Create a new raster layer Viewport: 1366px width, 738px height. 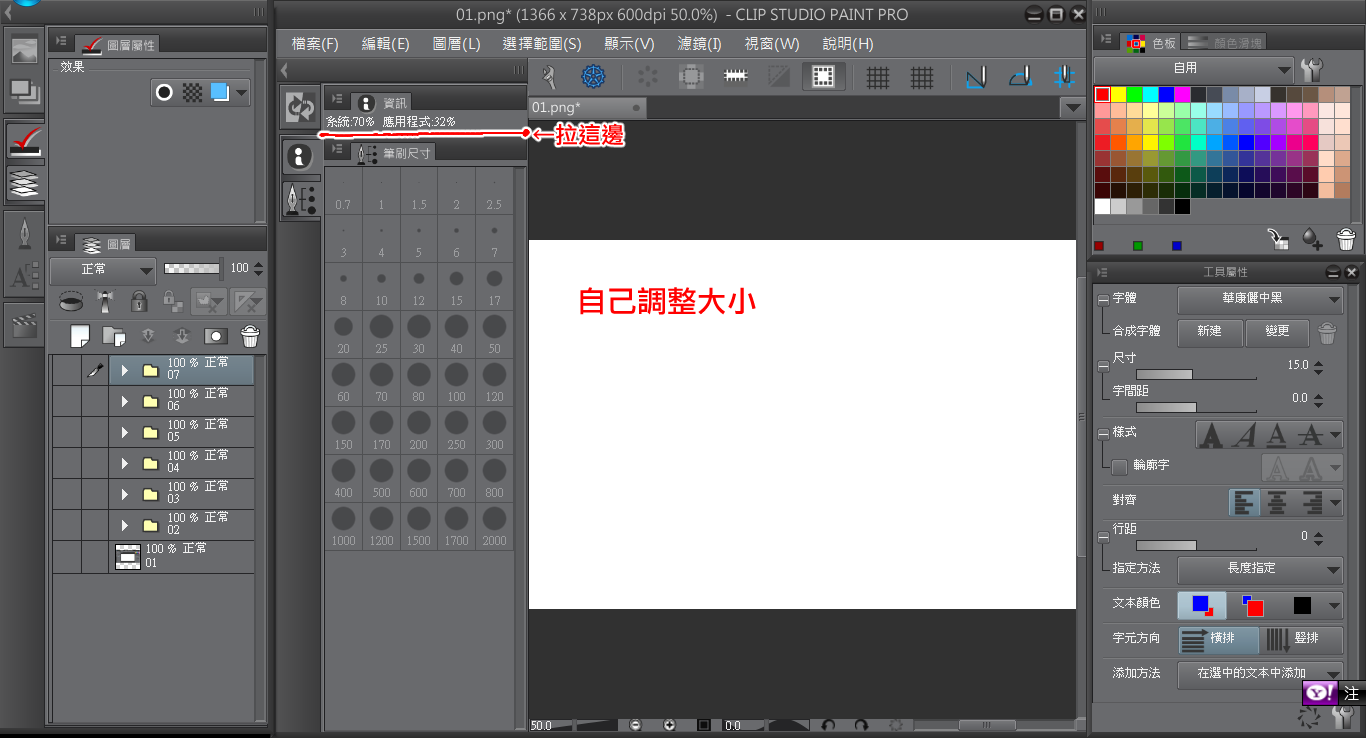click(80, 336)
